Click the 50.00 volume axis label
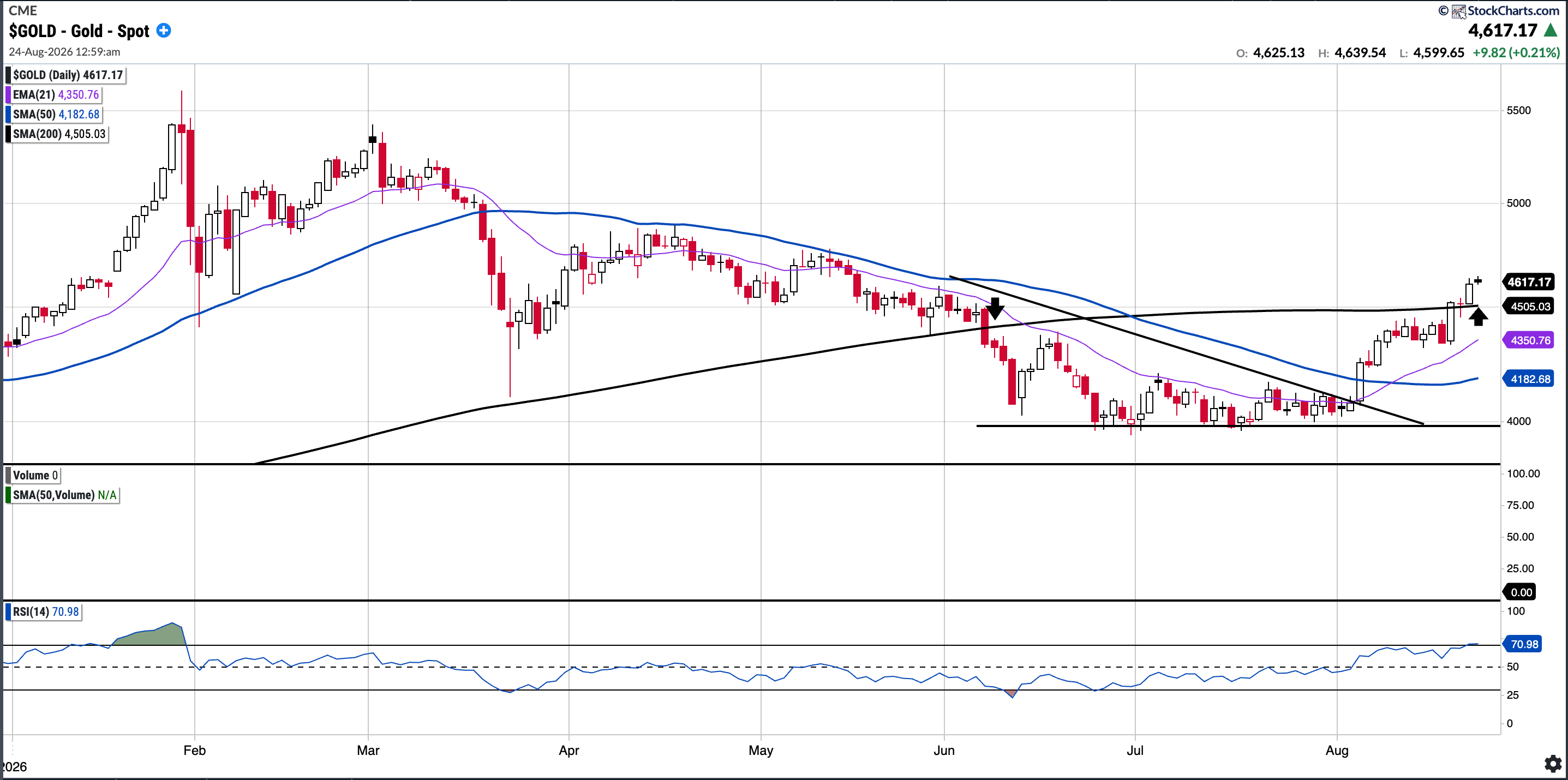1568x780 pixels. point(1520,537)
